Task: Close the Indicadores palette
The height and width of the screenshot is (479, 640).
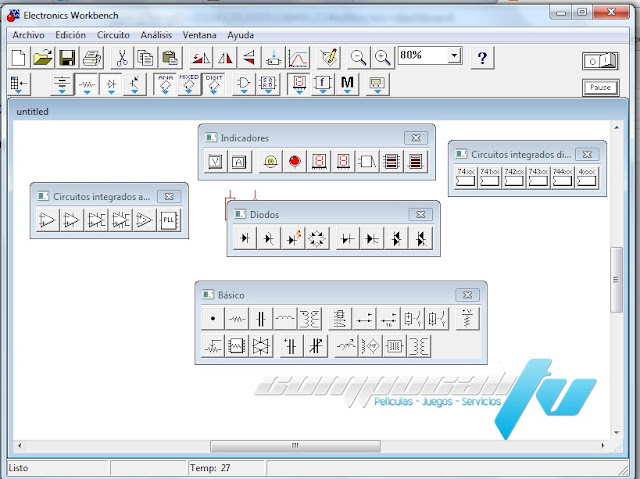Action: [416, 138]
